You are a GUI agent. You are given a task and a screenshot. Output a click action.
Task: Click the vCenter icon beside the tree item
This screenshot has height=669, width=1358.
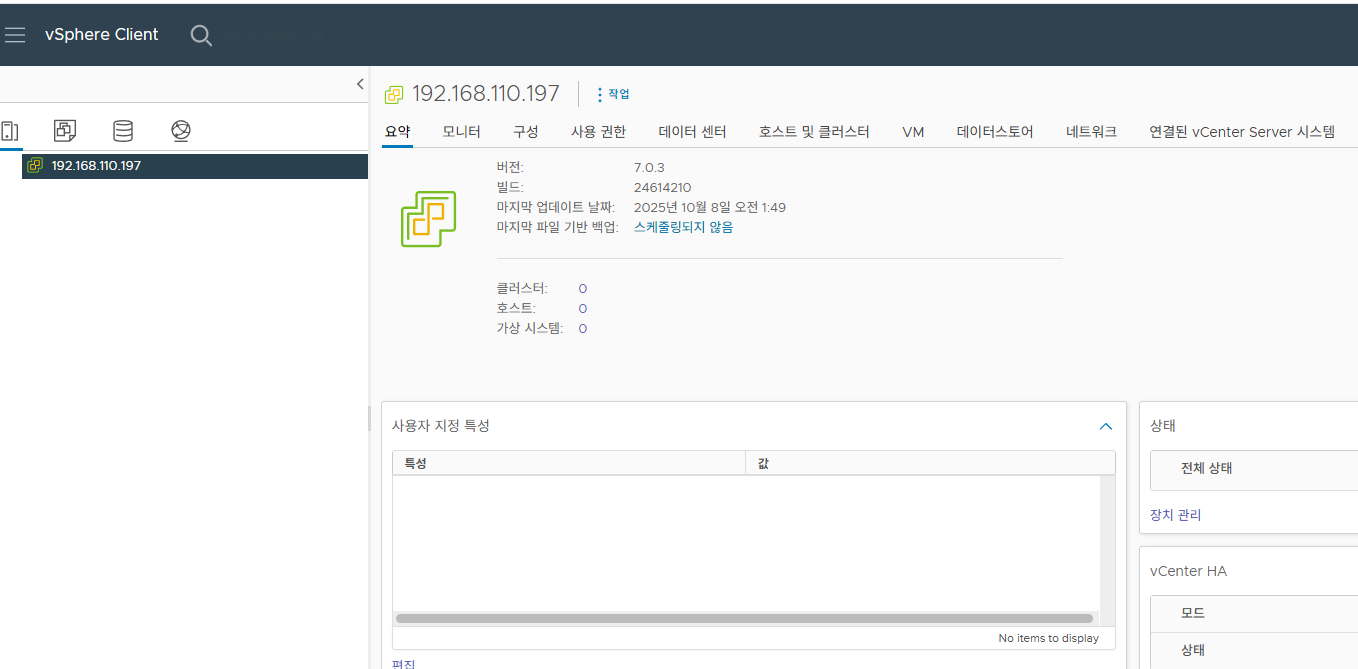point(36,166)
